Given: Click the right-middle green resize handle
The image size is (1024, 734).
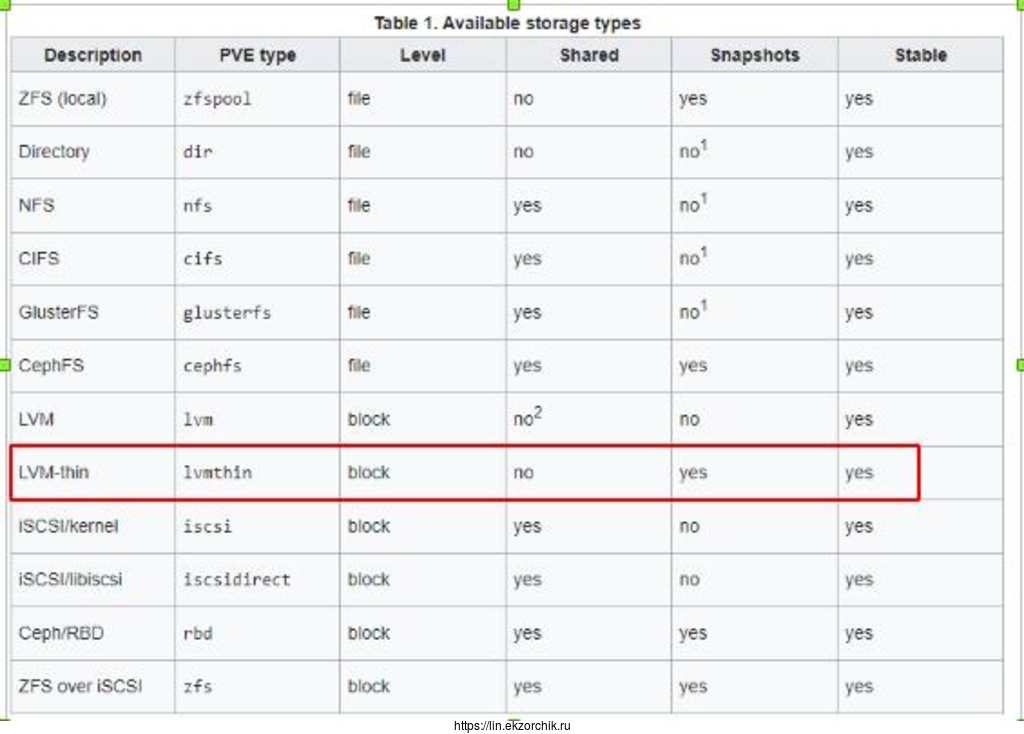Looking at the screenshot, I should (x=1020, y=365).
